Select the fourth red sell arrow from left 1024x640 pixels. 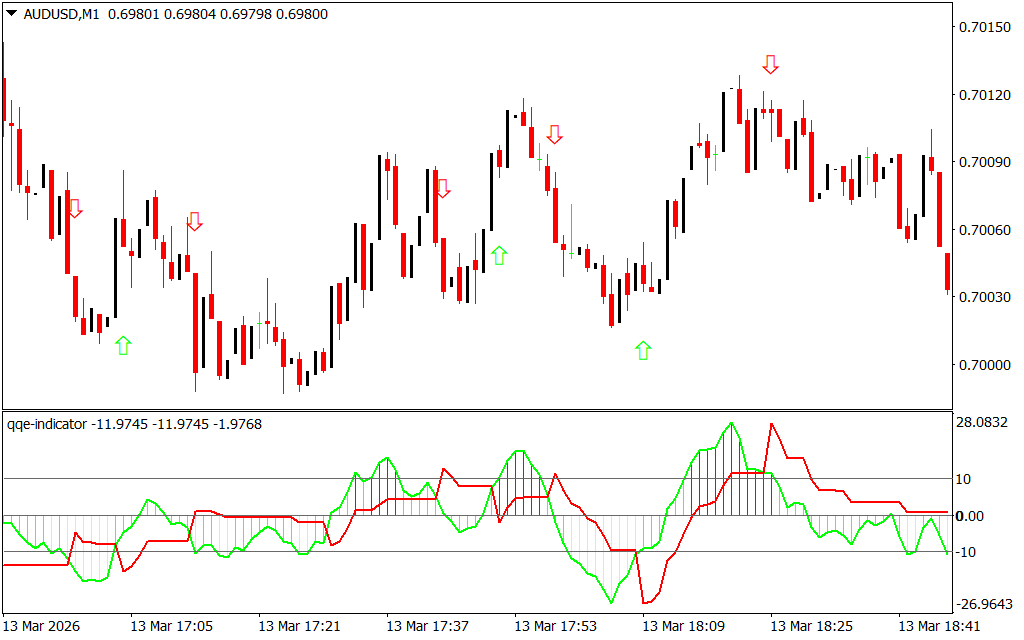click(x=554, y=134)
